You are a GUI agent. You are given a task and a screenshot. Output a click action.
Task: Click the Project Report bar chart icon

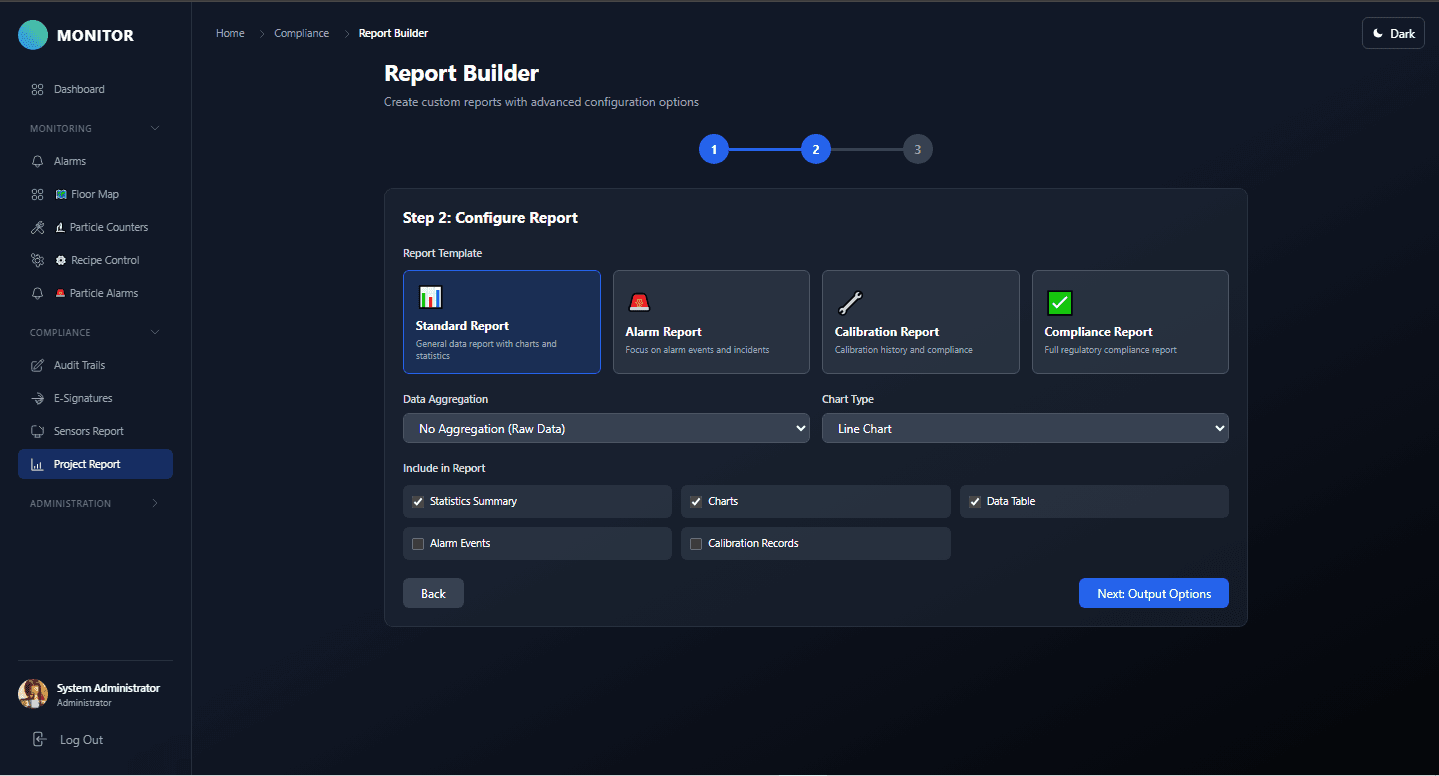pos(37,464)
